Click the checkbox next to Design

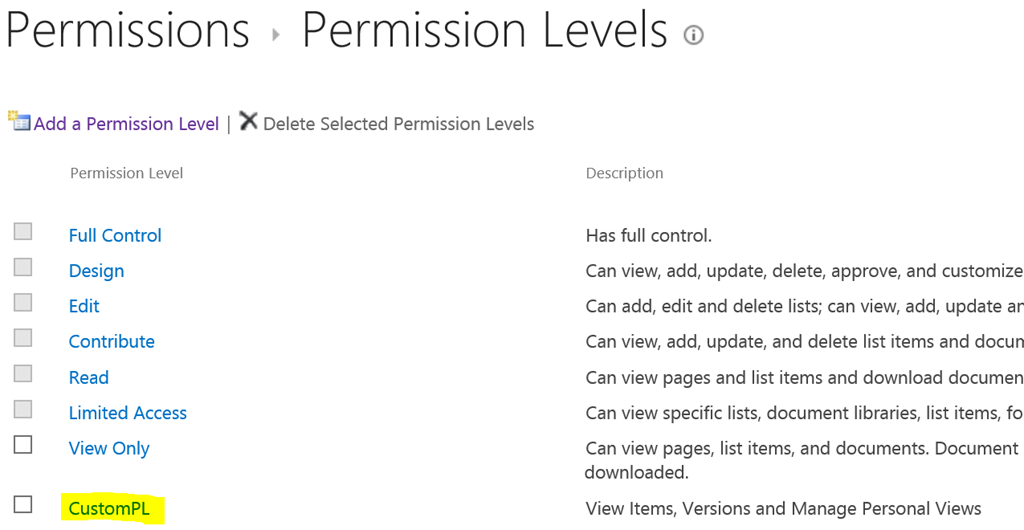[x=23, y=267]
